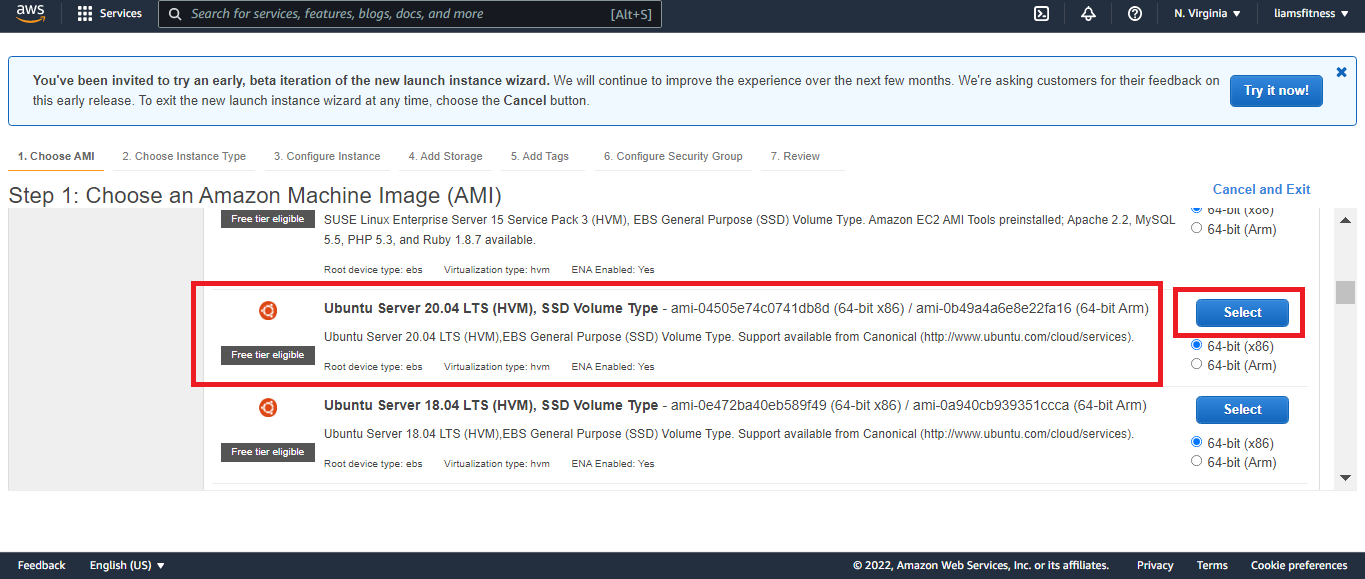Launch the CloudShell terminal icon
The image size is (1365, 579).
click(x=1041, y=14)
